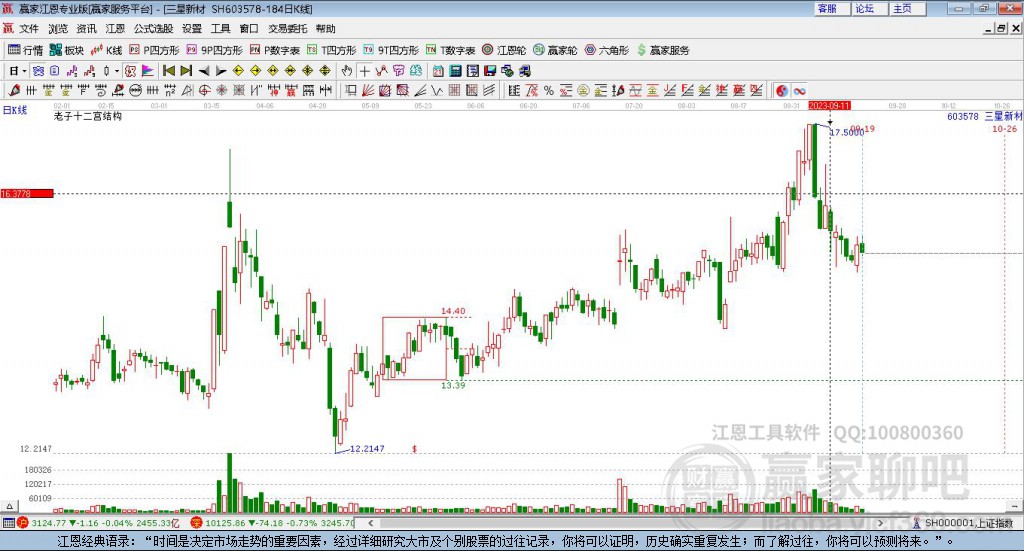This screenshot has height=551, width=1024.
Task: Click the black left arrow icon
Action: click(204, 71)
